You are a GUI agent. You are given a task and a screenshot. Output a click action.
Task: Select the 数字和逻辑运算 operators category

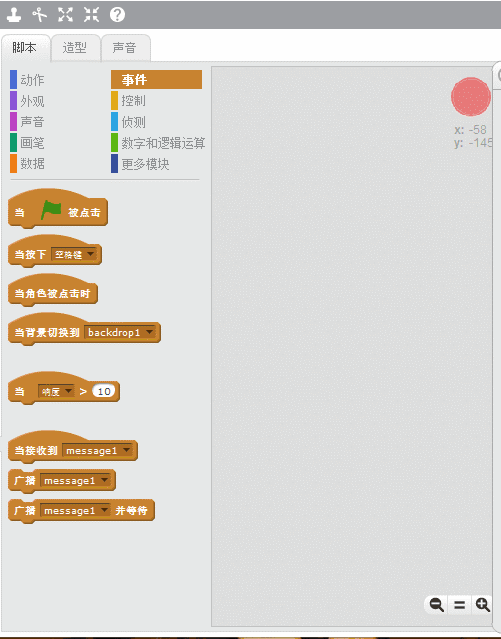(158, 143)
